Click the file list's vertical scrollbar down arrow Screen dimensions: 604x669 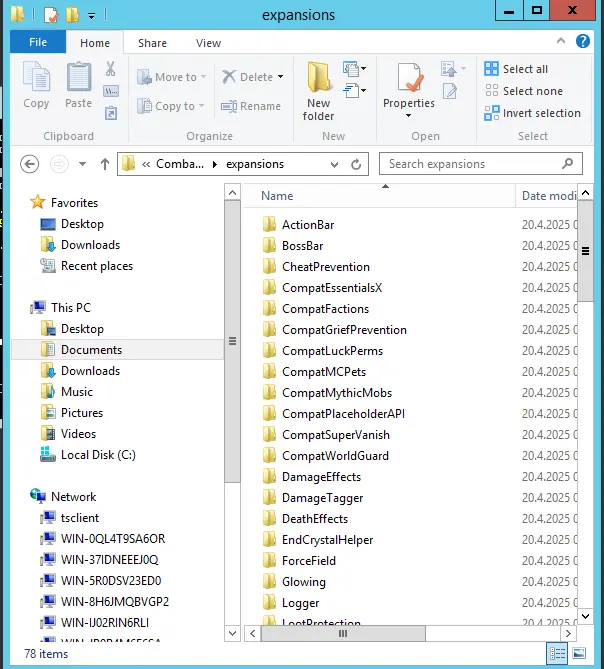coord(586,616)
